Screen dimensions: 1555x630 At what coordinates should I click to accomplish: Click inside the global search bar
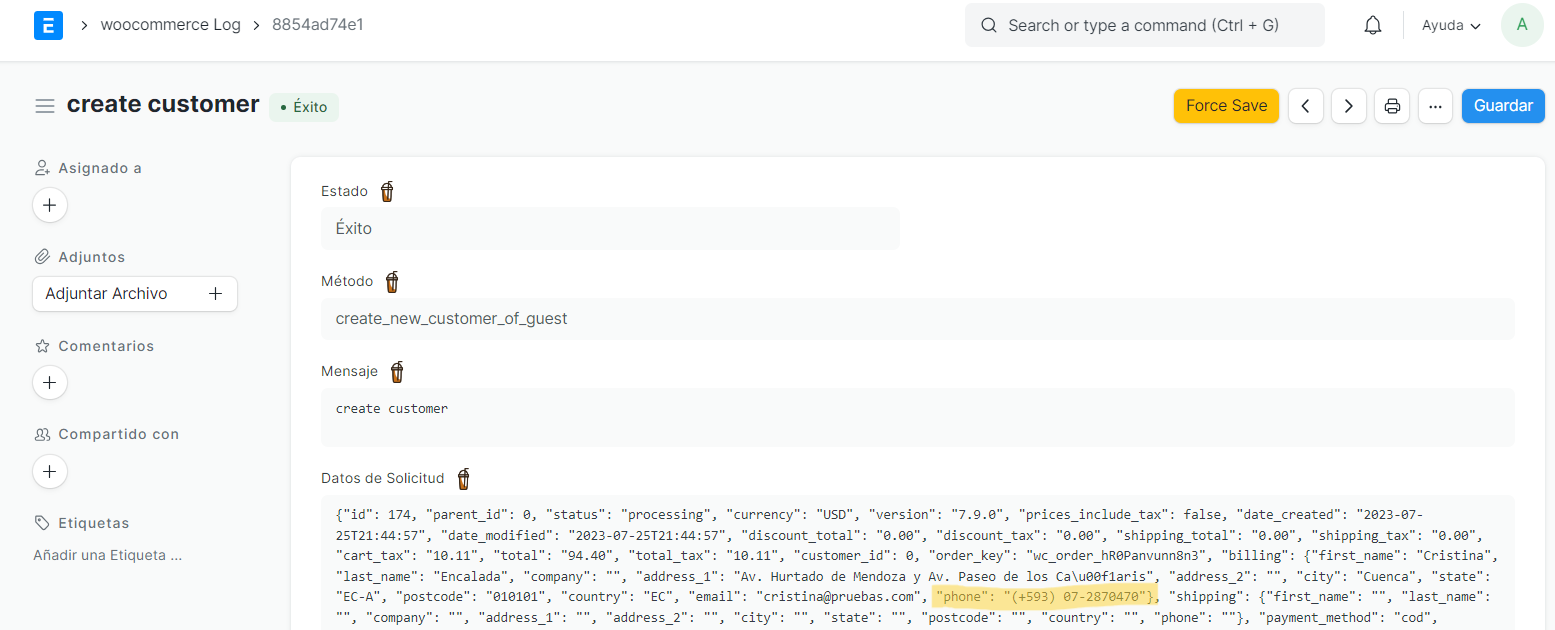pos(1144,25)
